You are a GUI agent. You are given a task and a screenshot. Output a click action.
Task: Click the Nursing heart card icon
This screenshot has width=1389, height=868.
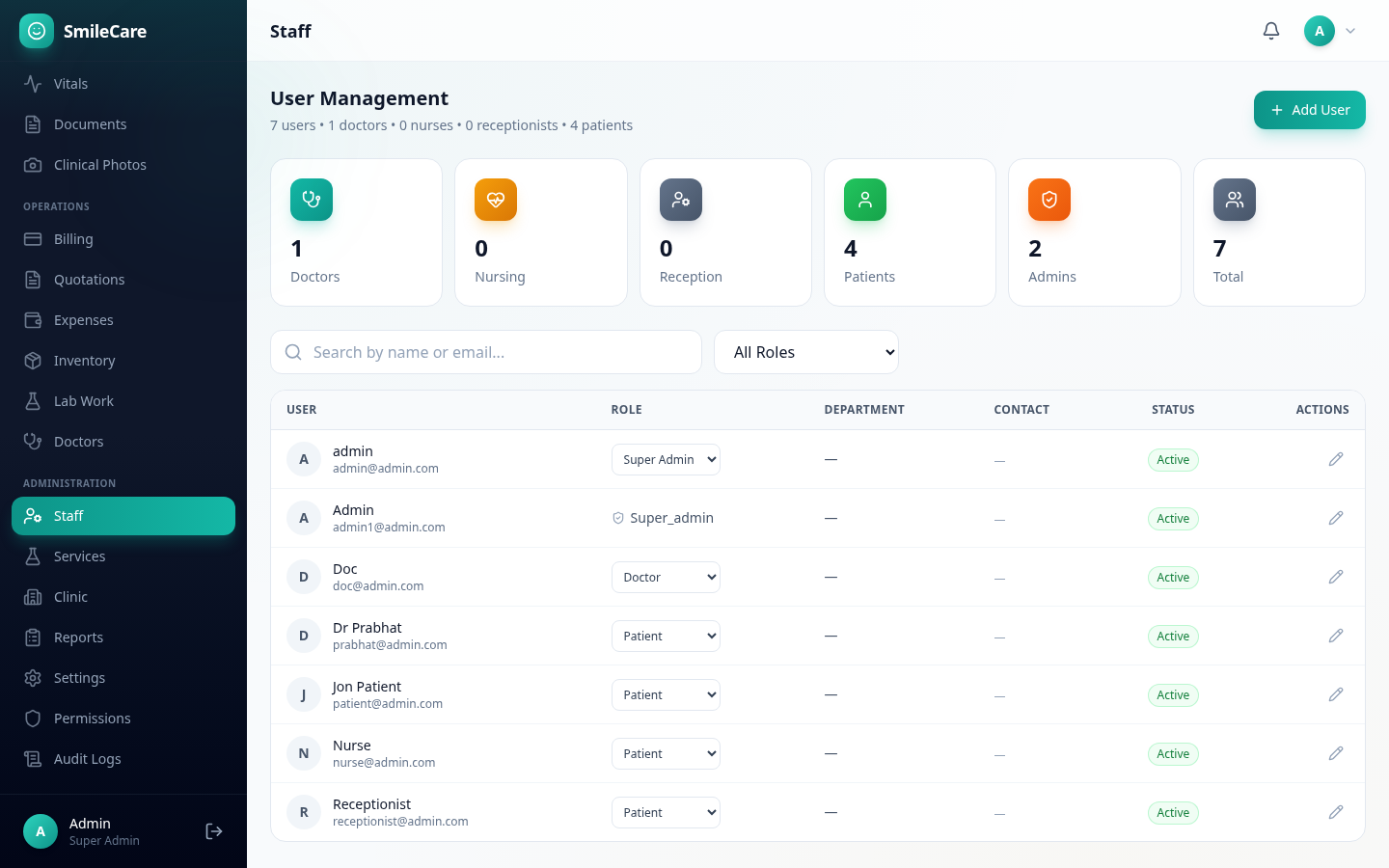(496, 200)
